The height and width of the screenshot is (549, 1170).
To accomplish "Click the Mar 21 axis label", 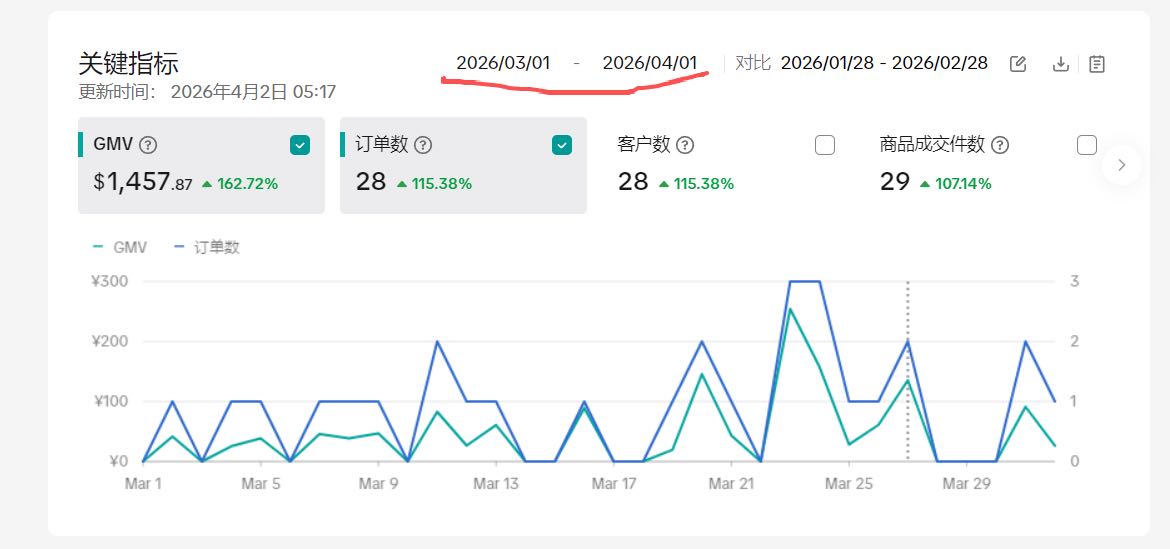I will (731, 484).
